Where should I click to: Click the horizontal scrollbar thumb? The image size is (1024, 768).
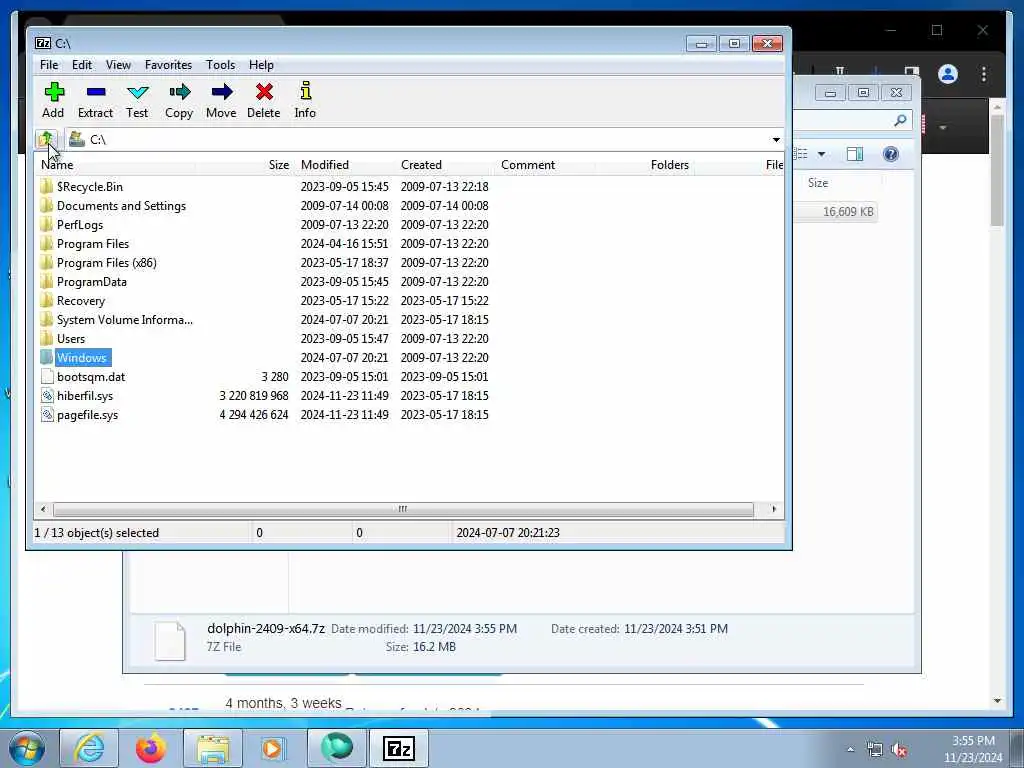coord(403,509)
